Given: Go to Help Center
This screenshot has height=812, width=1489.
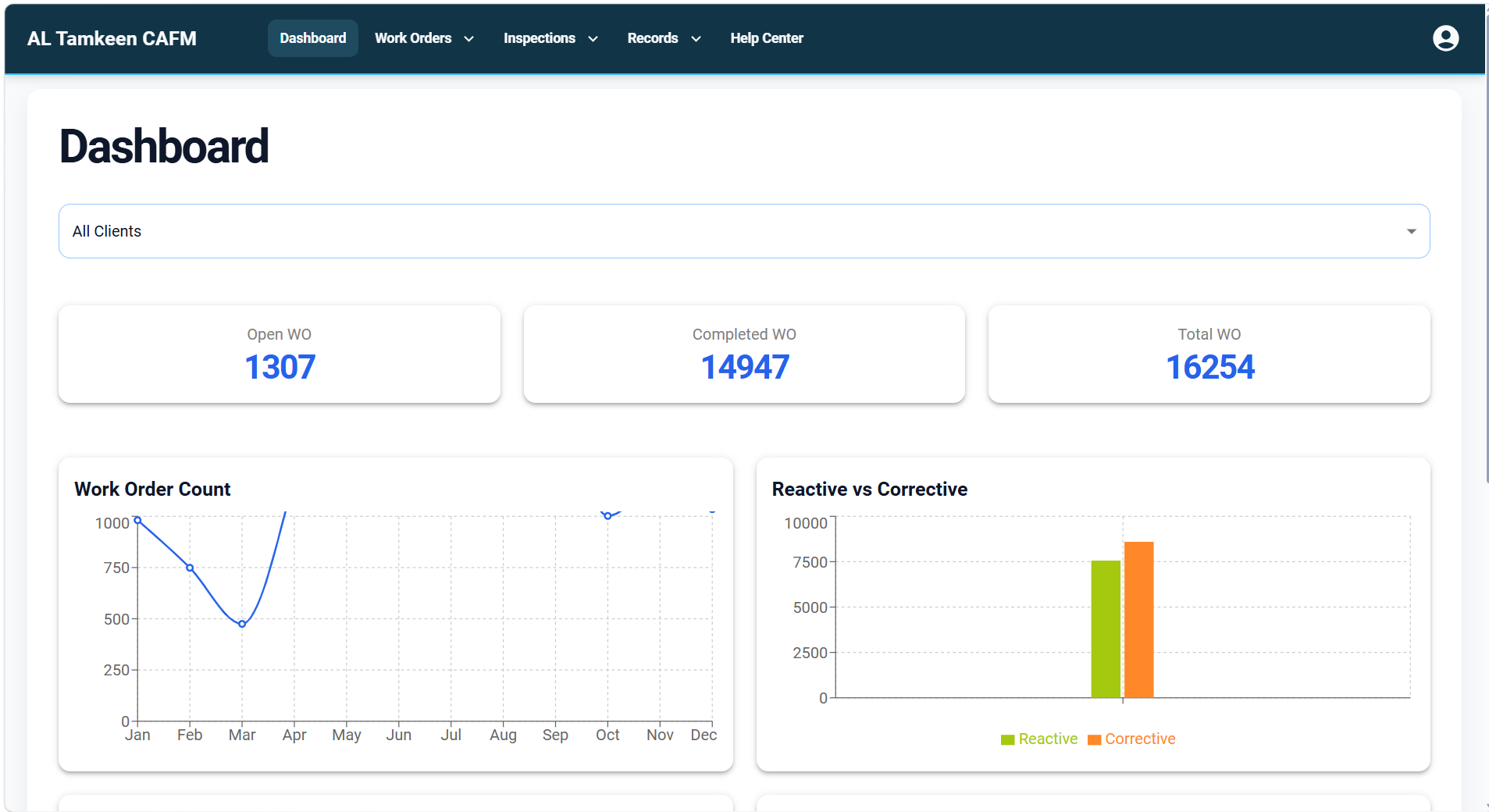Looking at the screenshot, I should (766, 38).
